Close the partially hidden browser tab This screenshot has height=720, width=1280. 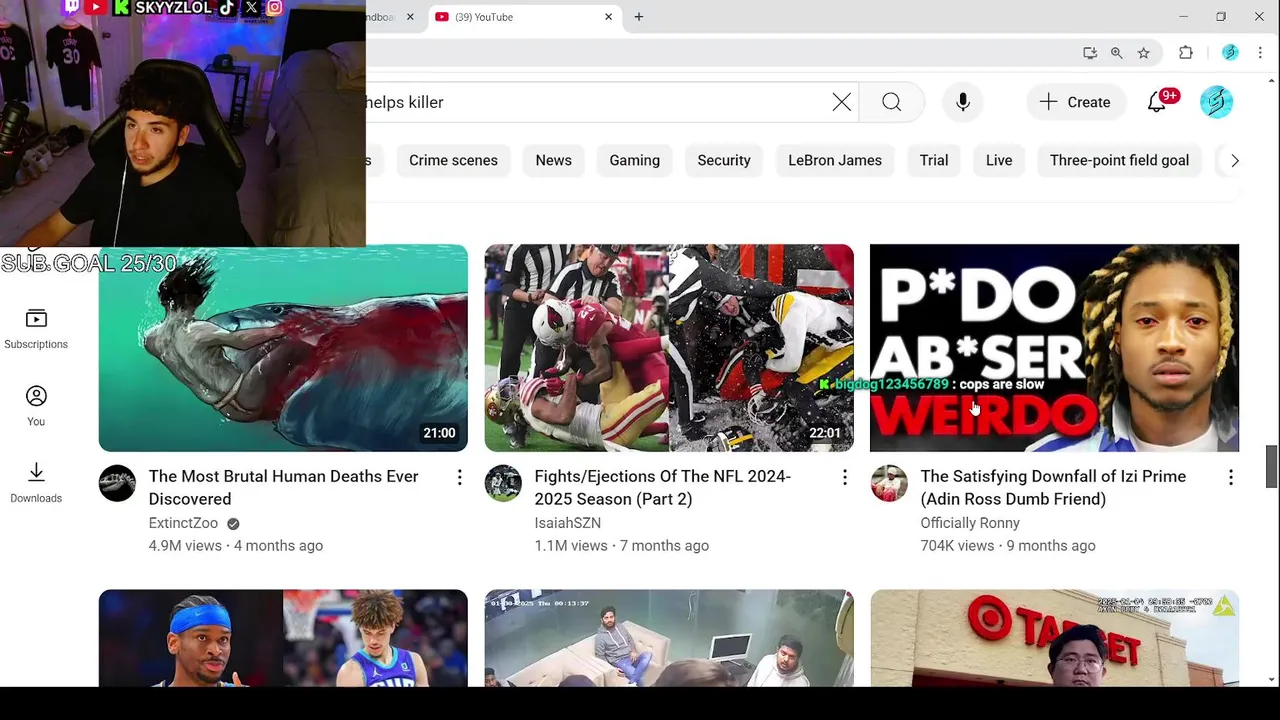coord(410,17)
